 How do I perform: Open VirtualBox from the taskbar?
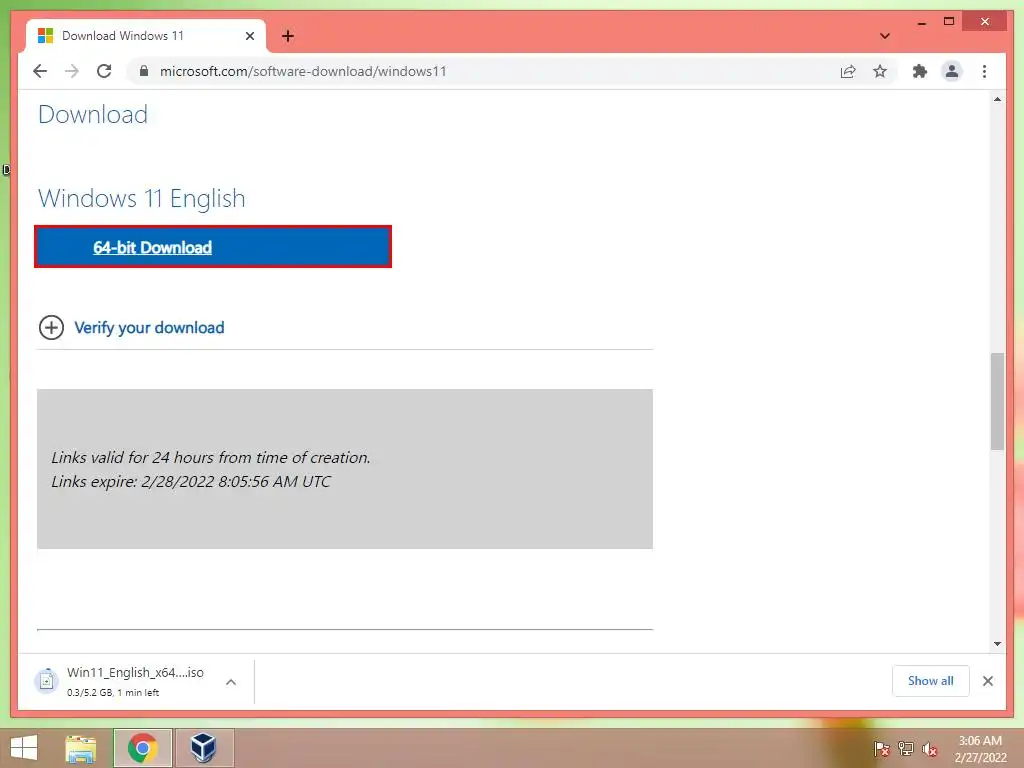click(204, 748)
